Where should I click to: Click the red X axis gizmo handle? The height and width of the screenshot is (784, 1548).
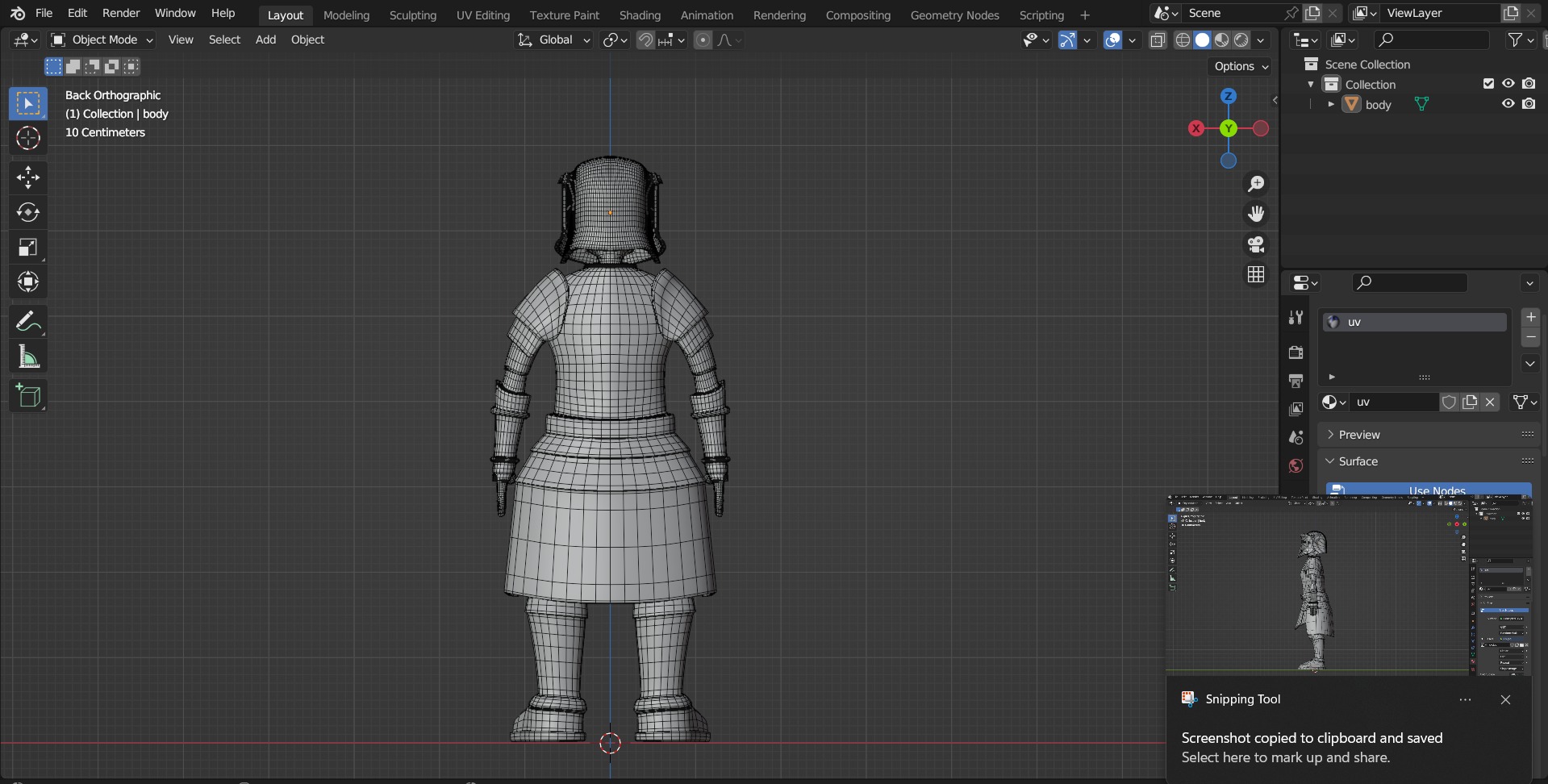1196,128
